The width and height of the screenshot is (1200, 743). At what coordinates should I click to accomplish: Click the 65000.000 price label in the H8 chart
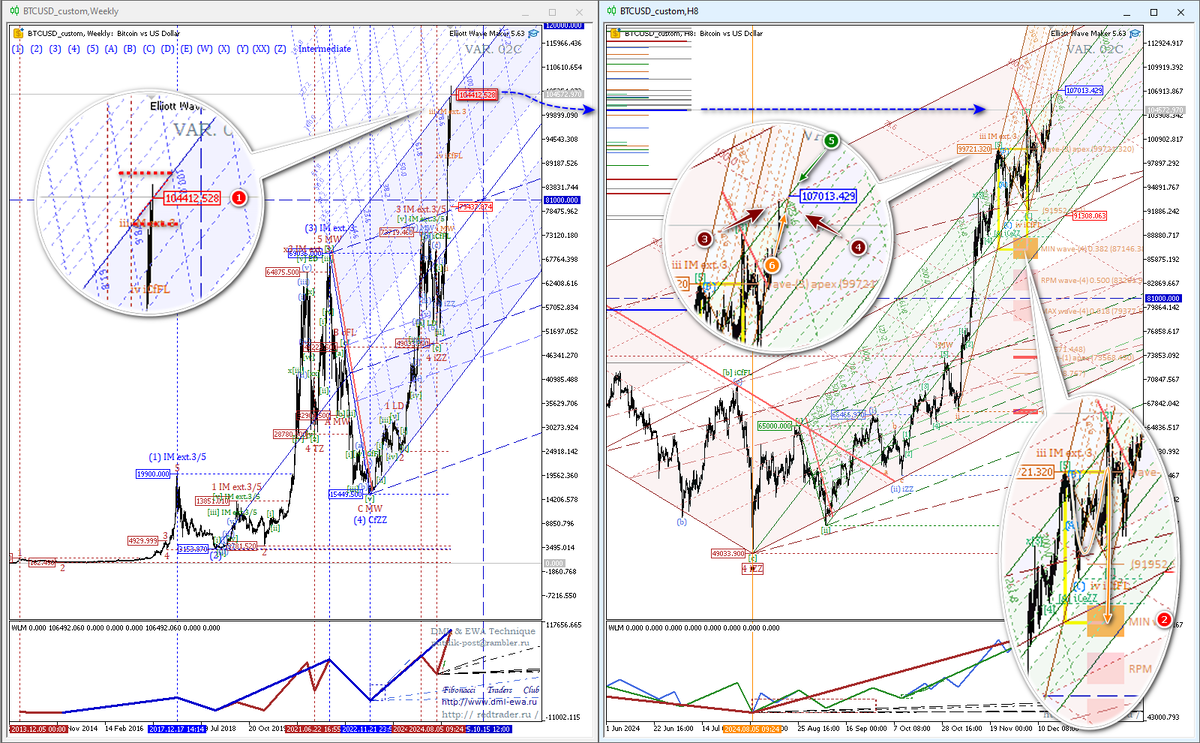coord(773,425)
